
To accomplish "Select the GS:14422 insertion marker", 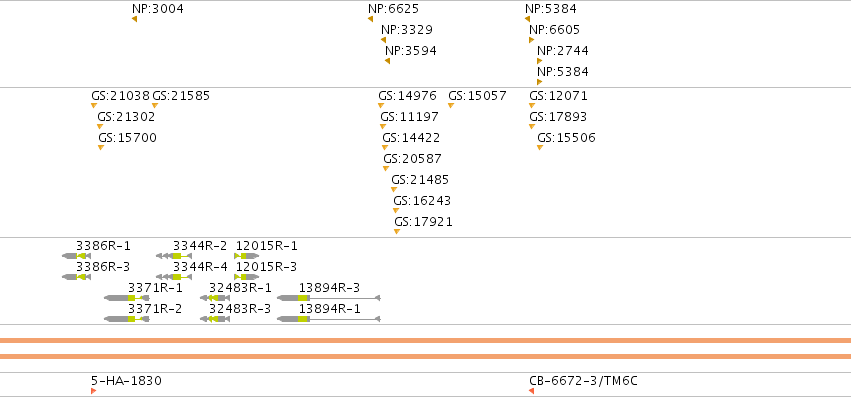I will [385, 147].
